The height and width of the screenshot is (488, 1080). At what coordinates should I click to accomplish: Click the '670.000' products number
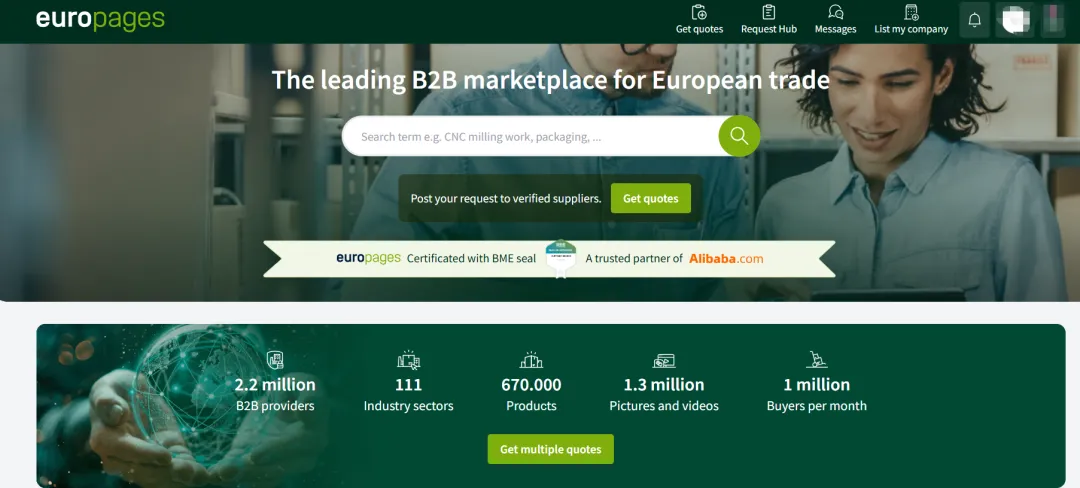[x=531, y=384]
